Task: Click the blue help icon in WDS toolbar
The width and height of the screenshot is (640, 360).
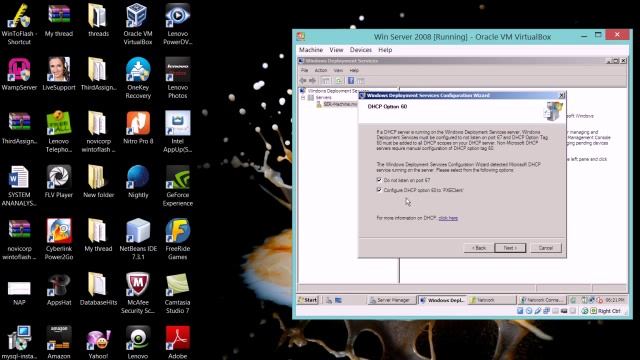Action: coord(351,80)
